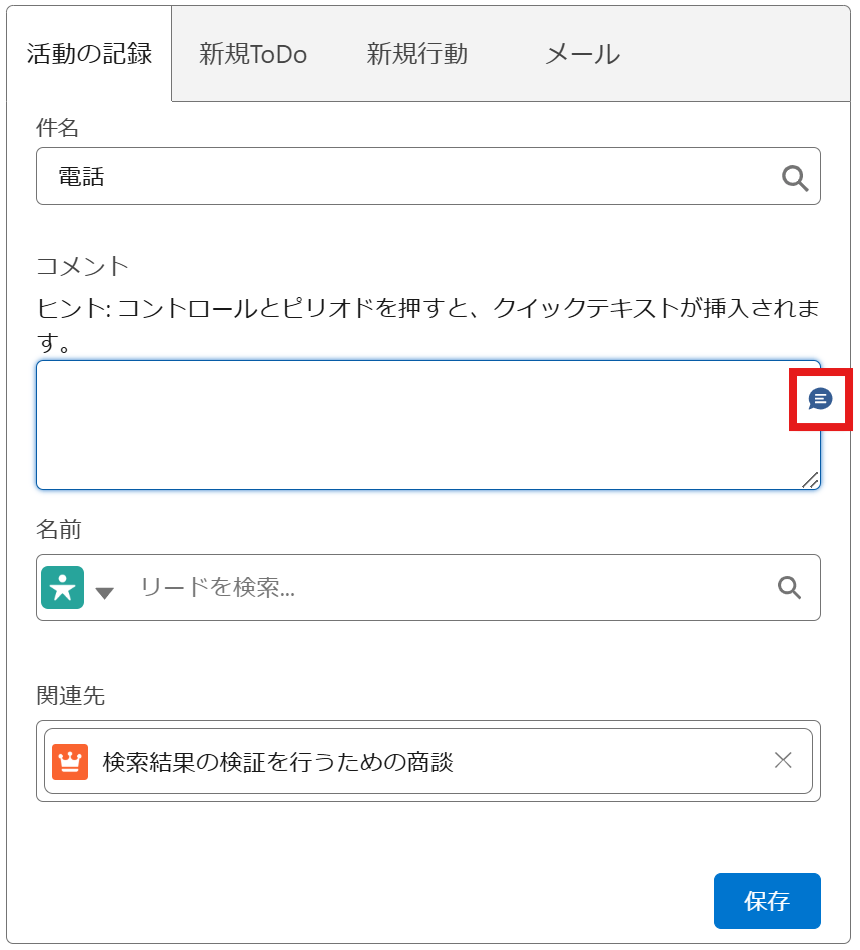Click the 保存 button
The height and width of the screenshot is (950, 860).
click(x=767, y=900)
